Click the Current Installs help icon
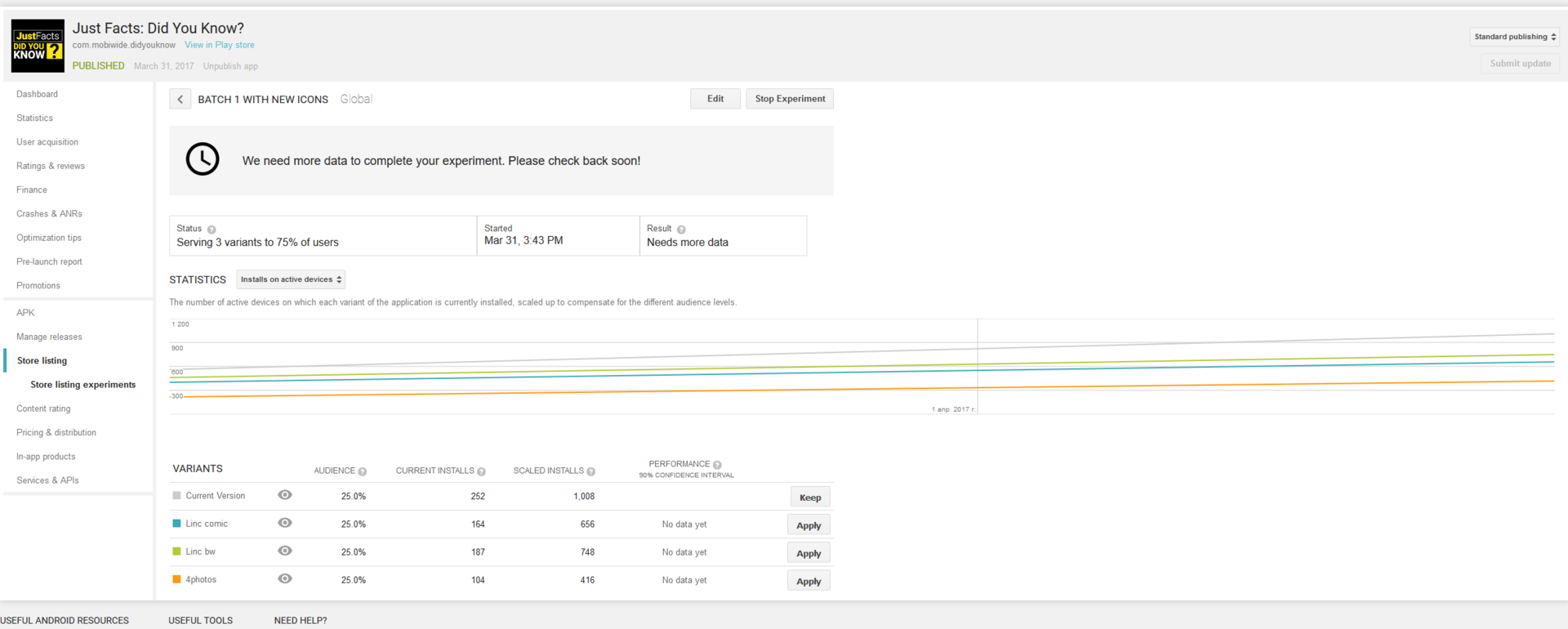The image size is (1568, 629). pyautogui.click(x=482, y=471)
